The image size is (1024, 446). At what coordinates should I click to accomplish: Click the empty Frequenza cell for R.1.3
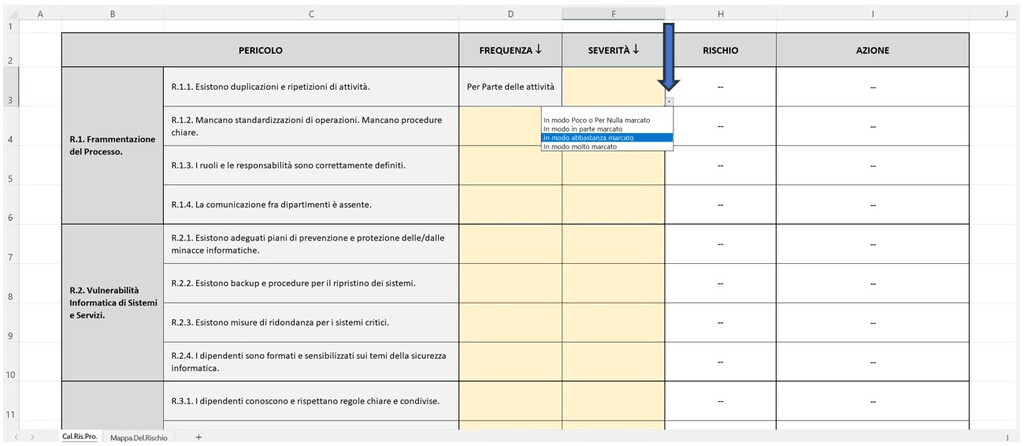510,165
